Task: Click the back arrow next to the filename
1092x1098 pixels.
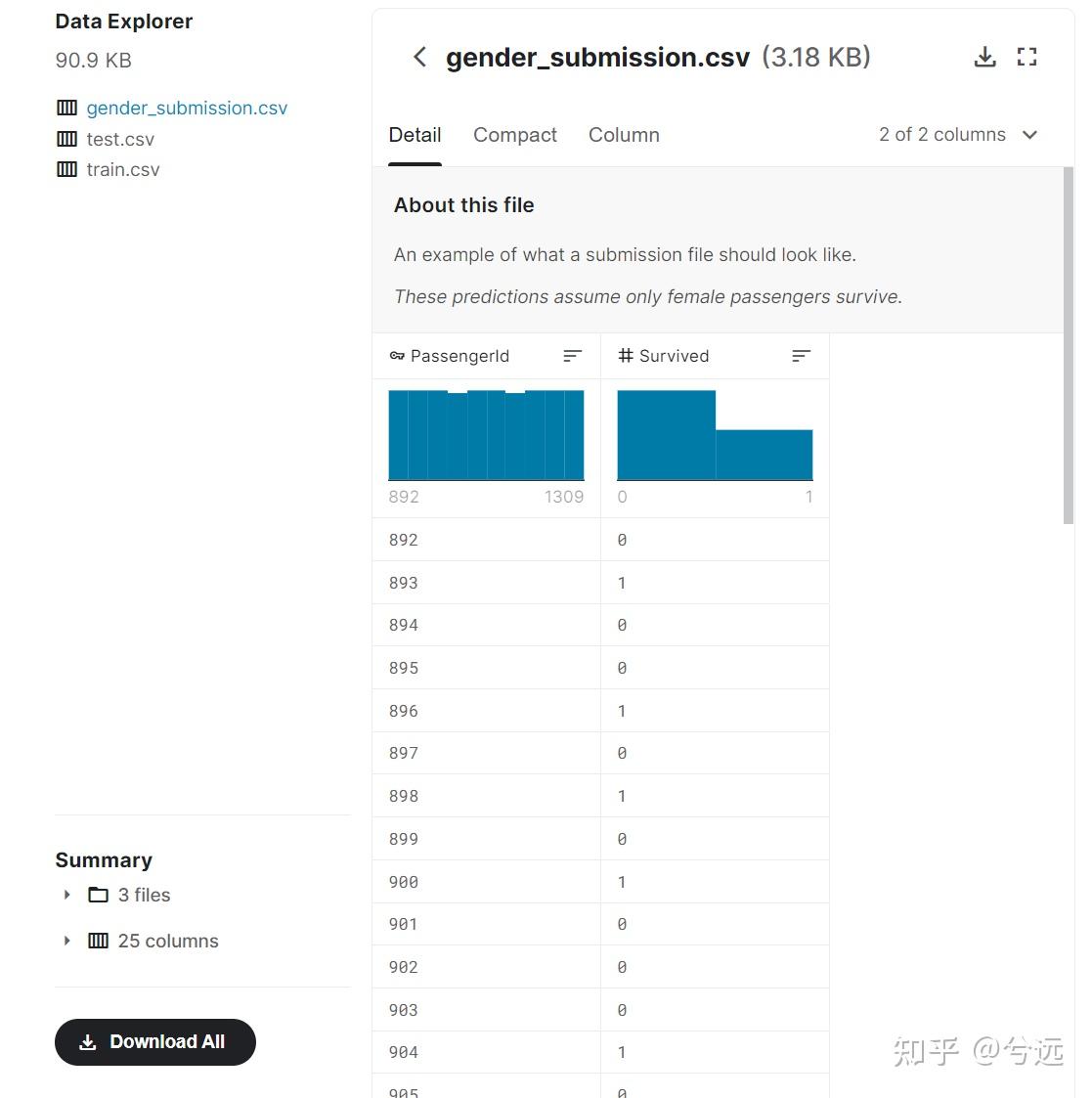Action: click(419, 57)
